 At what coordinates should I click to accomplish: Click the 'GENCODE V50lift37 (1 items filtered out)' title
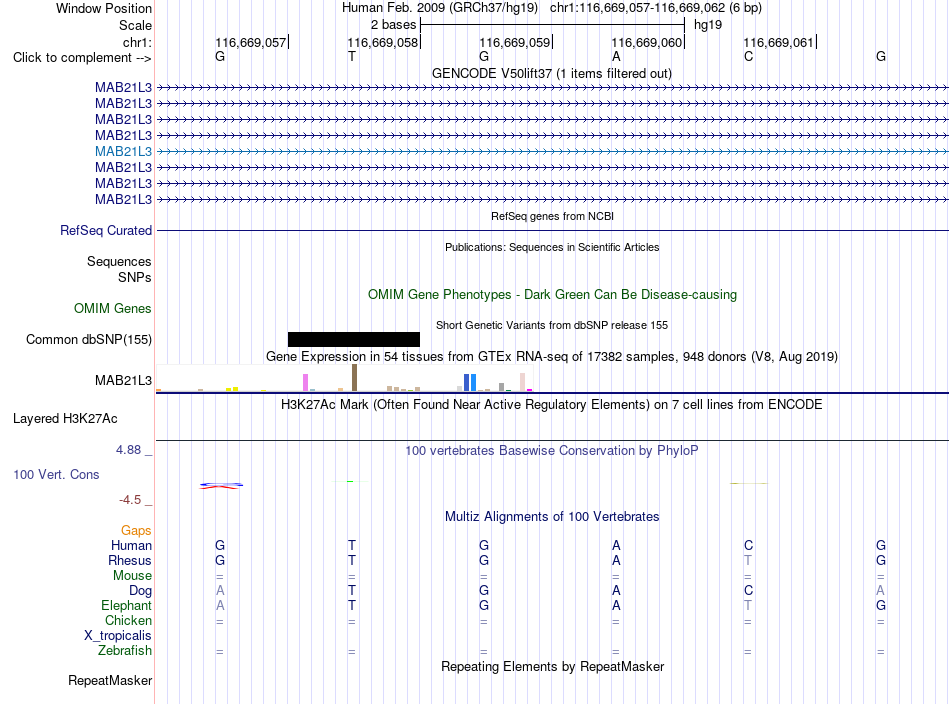coord(552,73)
